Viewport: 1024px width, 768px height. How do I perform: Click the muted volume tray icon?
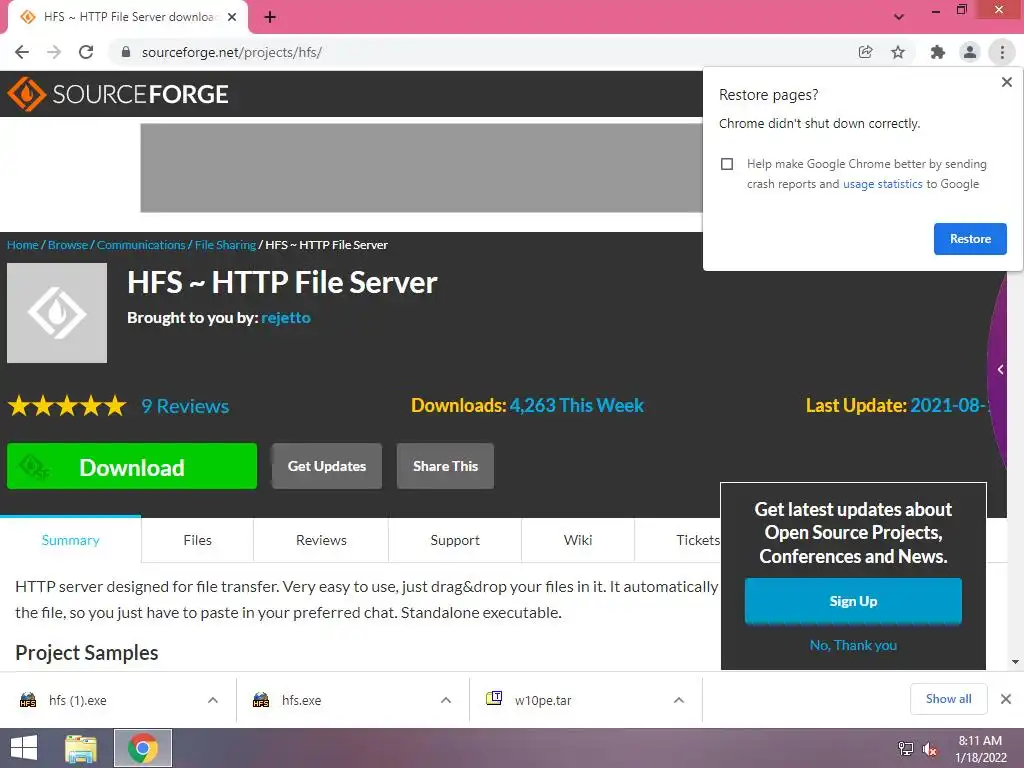(930, 748)
